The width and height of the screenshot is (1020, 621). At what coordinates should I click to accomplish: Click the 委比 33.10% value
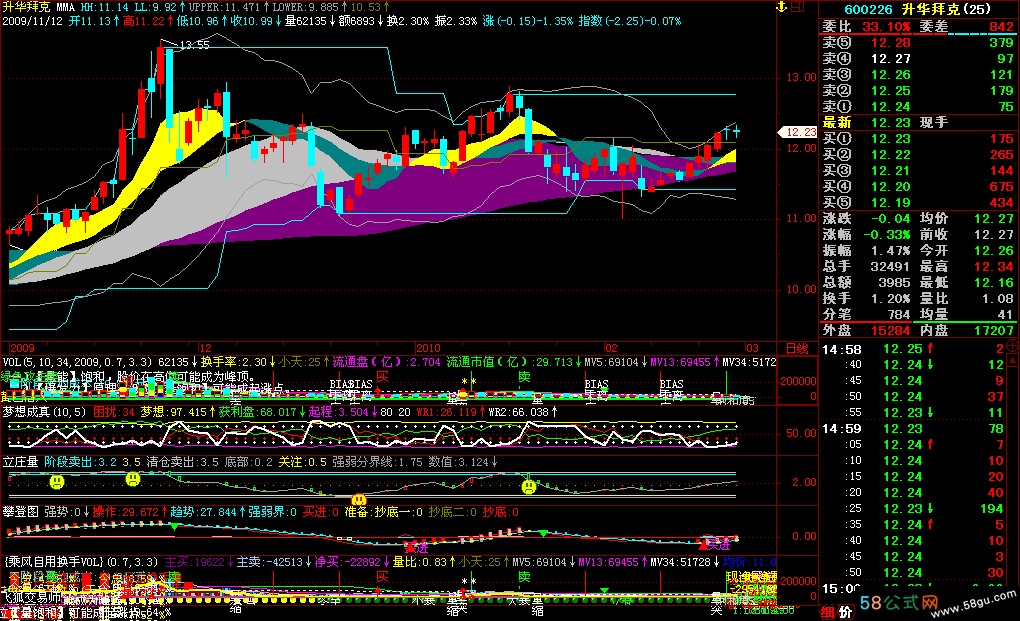886,27
